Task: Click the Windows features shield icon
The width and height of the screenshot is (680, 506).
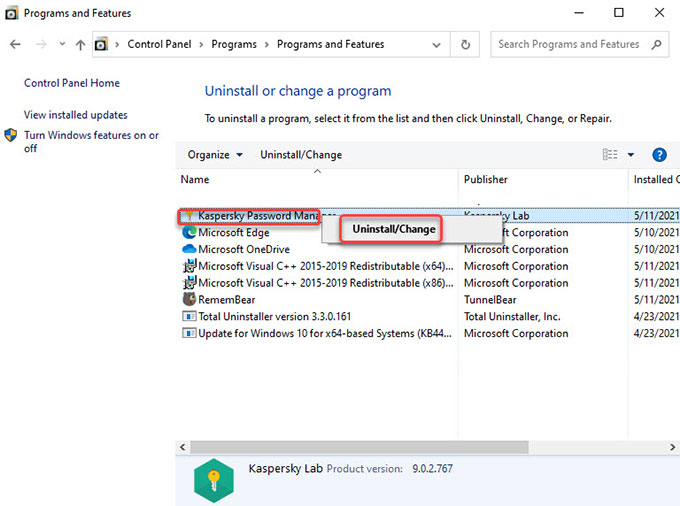Action: 11,135
